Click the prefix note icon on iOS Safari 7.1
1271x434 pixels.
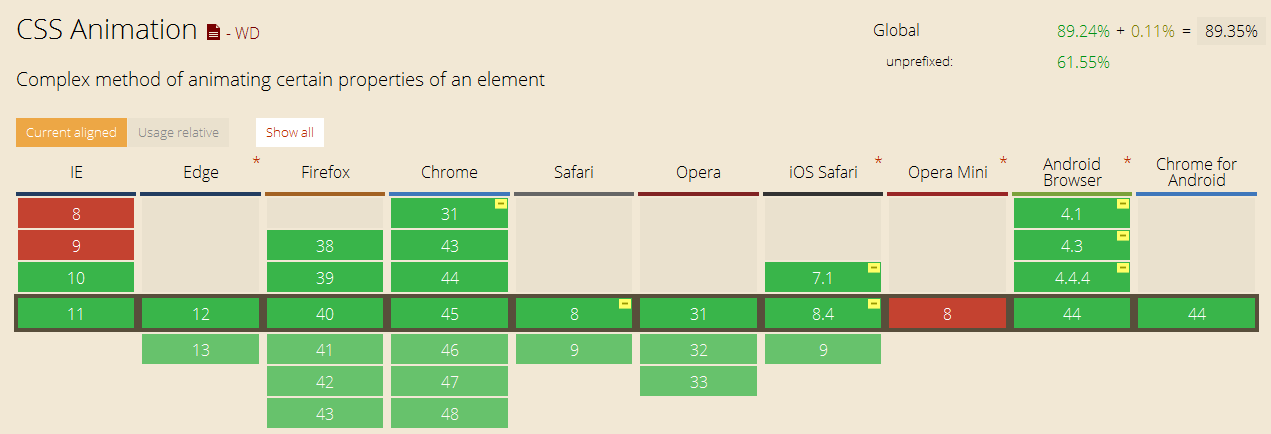874,268
